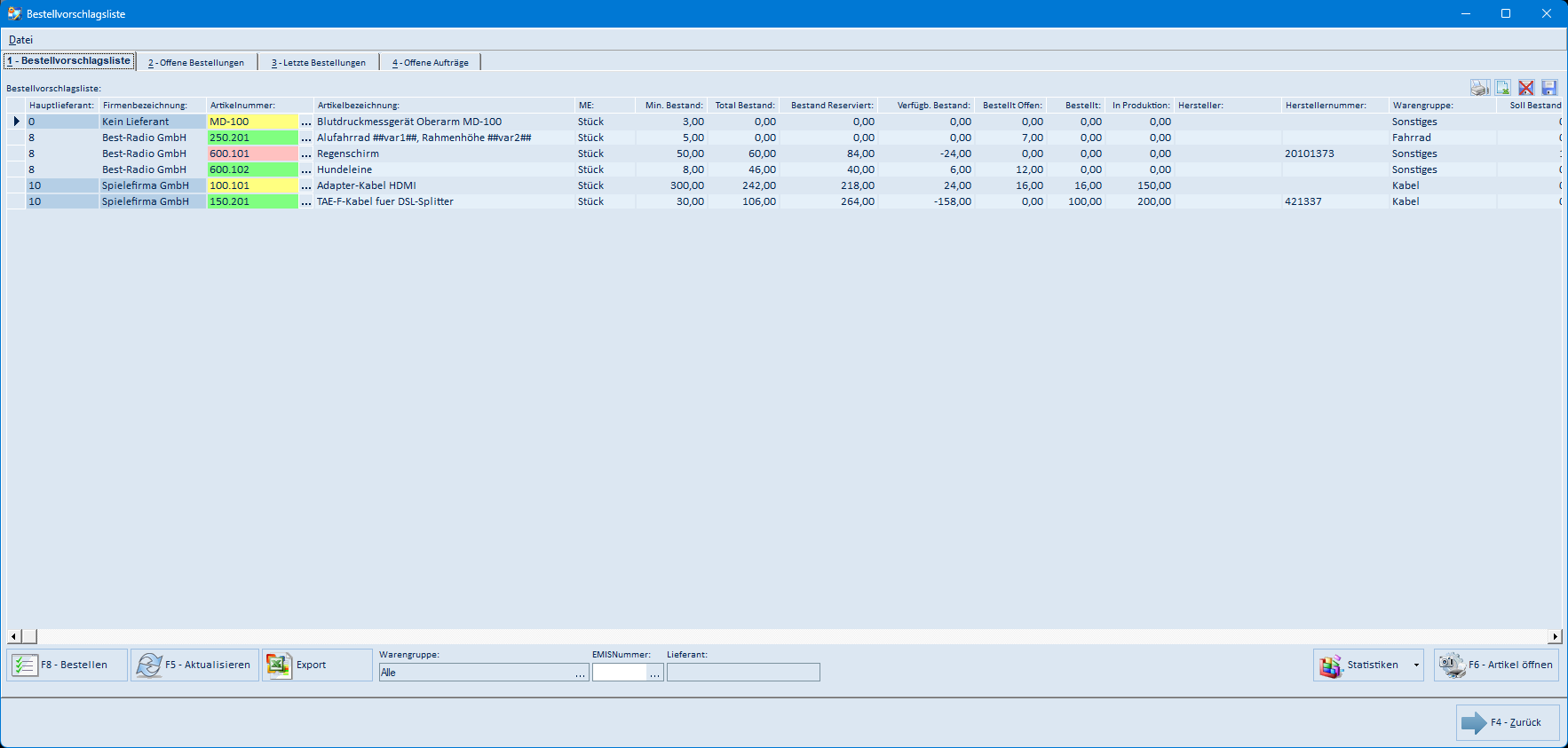Click the ellipsis button next to article 100.101
The height and width of the screenshot is (748, 1568).
306,185
